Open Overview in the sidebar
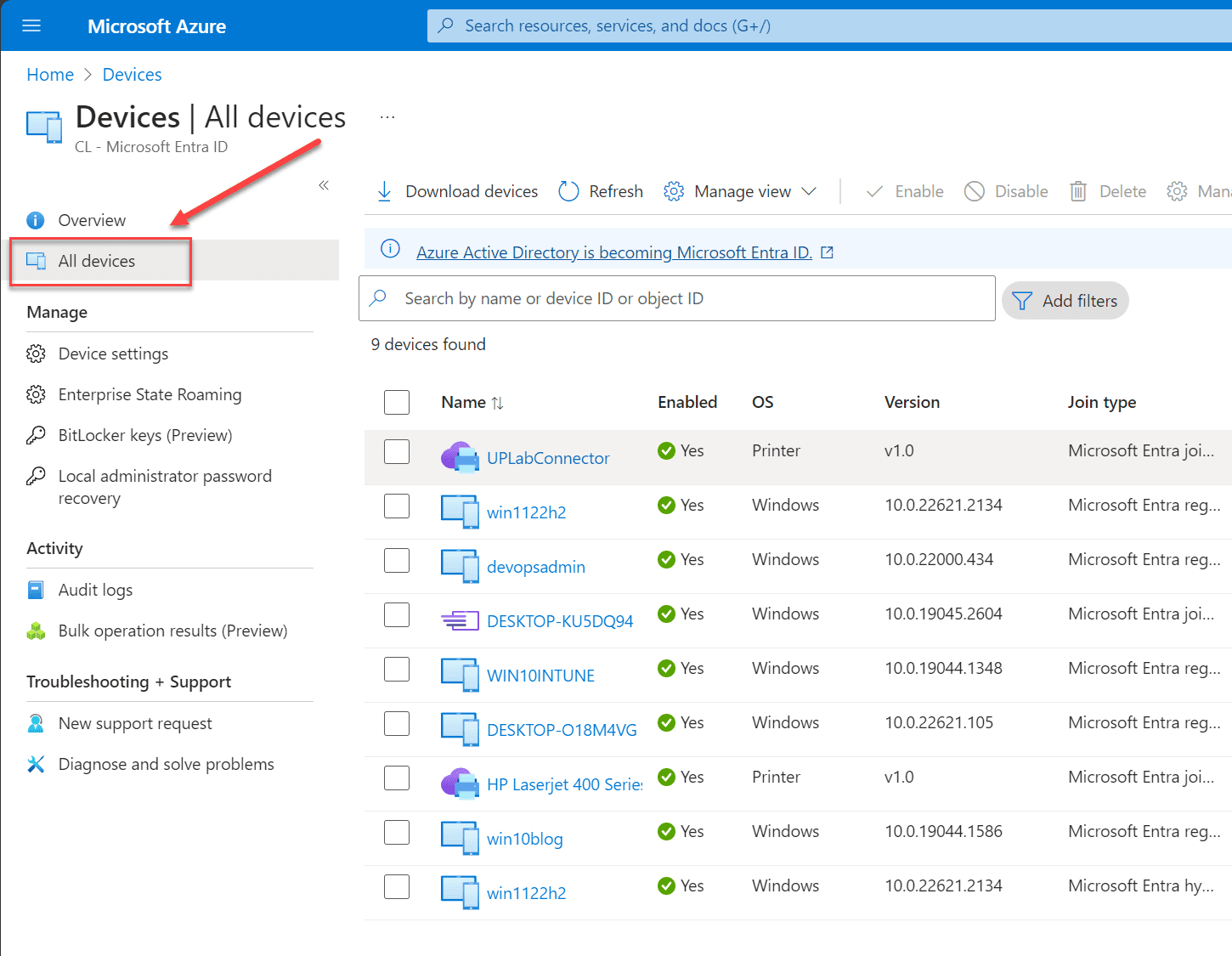This screenshot has width=1232, height=956. coord(92,220)
